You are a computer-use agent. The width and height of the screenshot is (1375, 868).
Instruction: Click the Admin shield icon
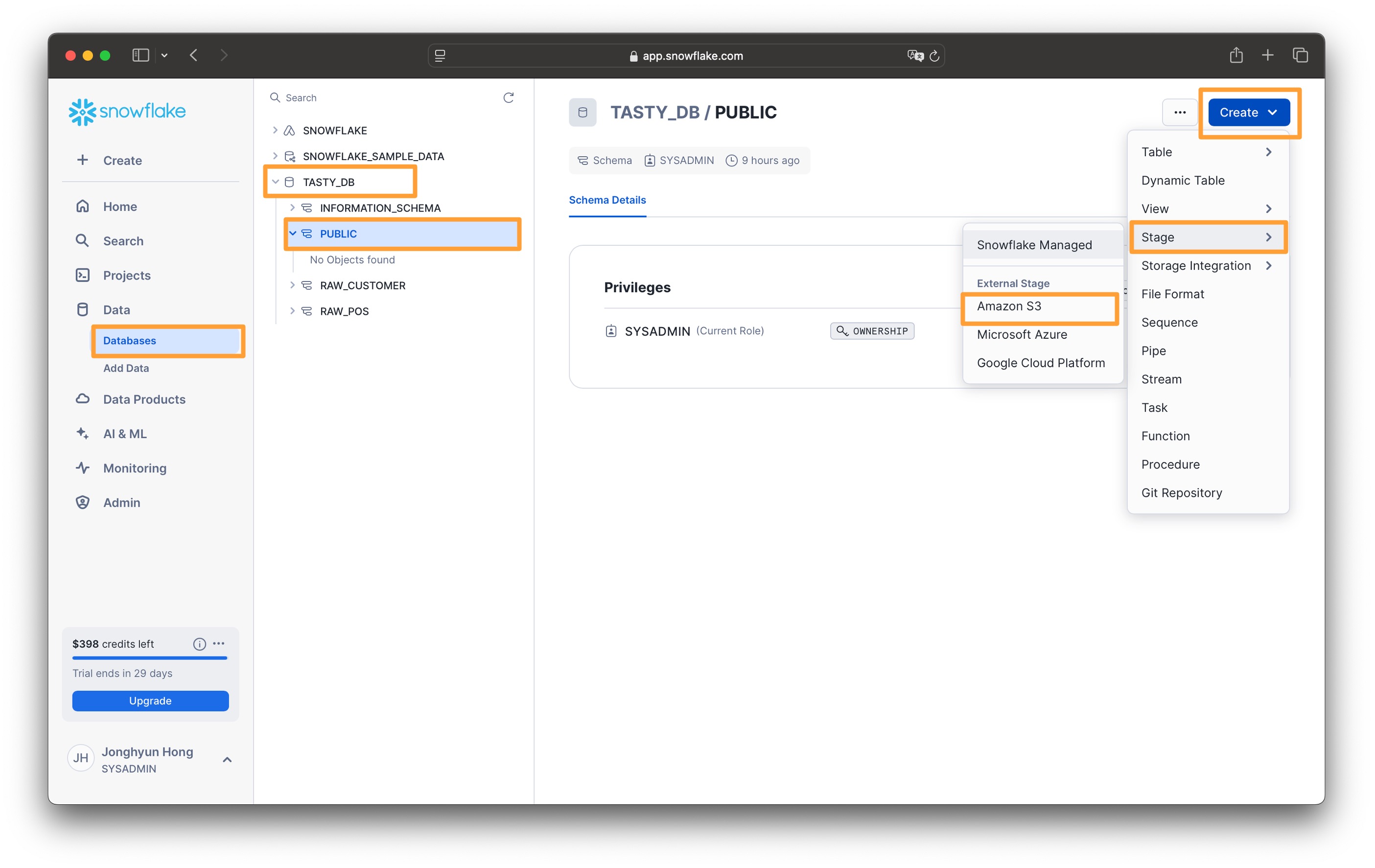coord(83,502)
